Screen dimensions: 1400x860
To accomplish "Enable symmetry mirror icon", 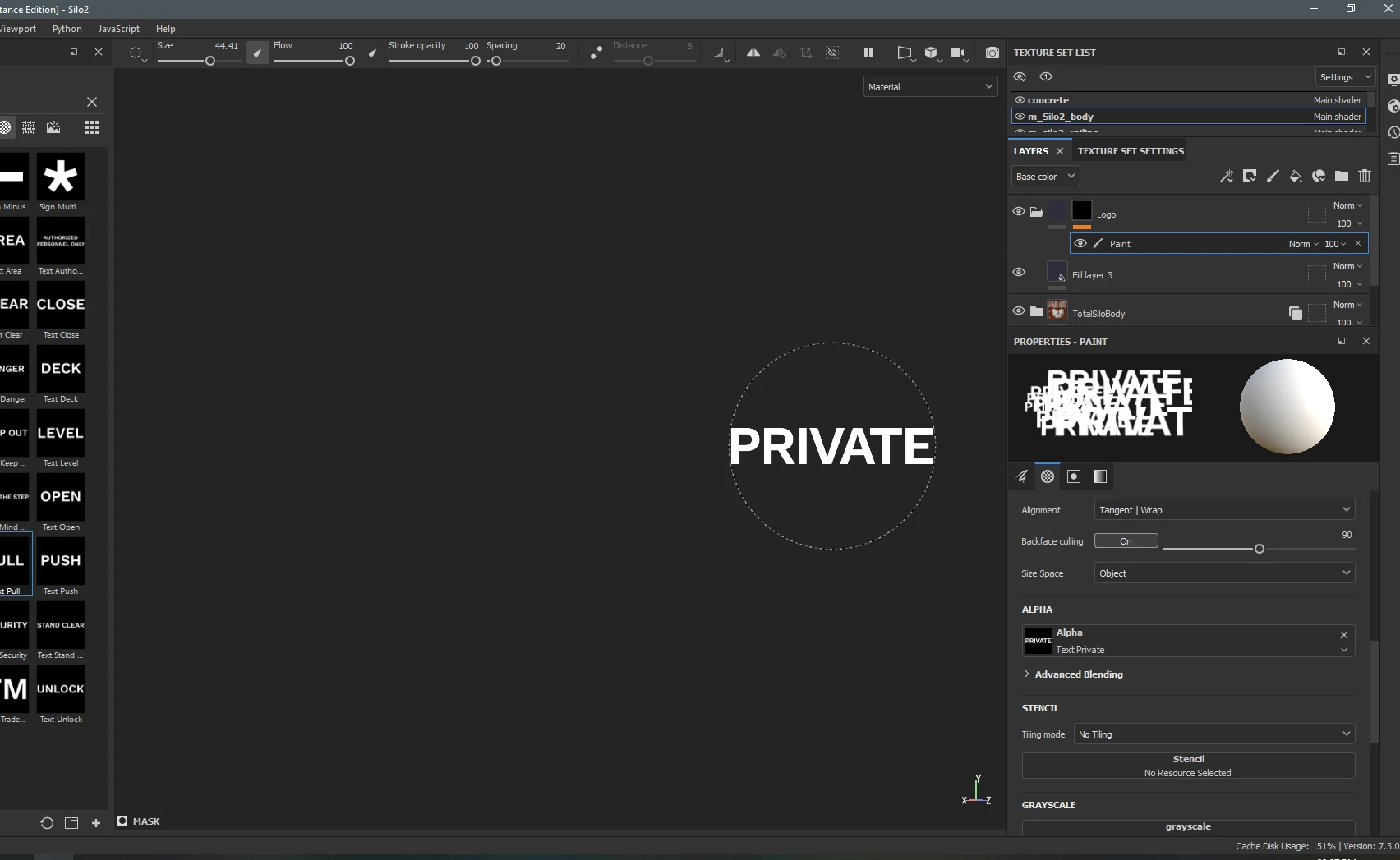I will pyautogui.click(x=753, y=53).
